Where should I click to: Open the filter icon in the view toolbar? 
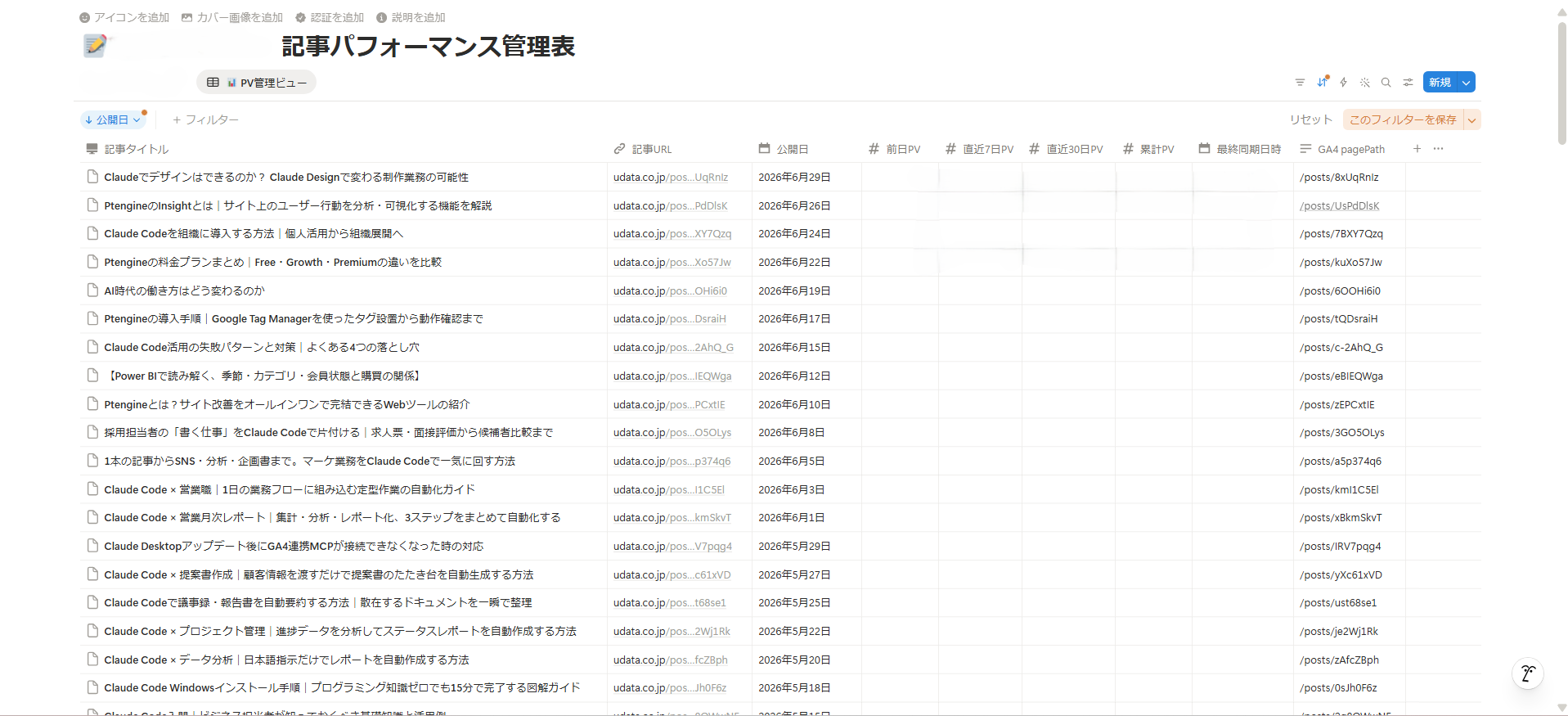(x=1300, y=83)
